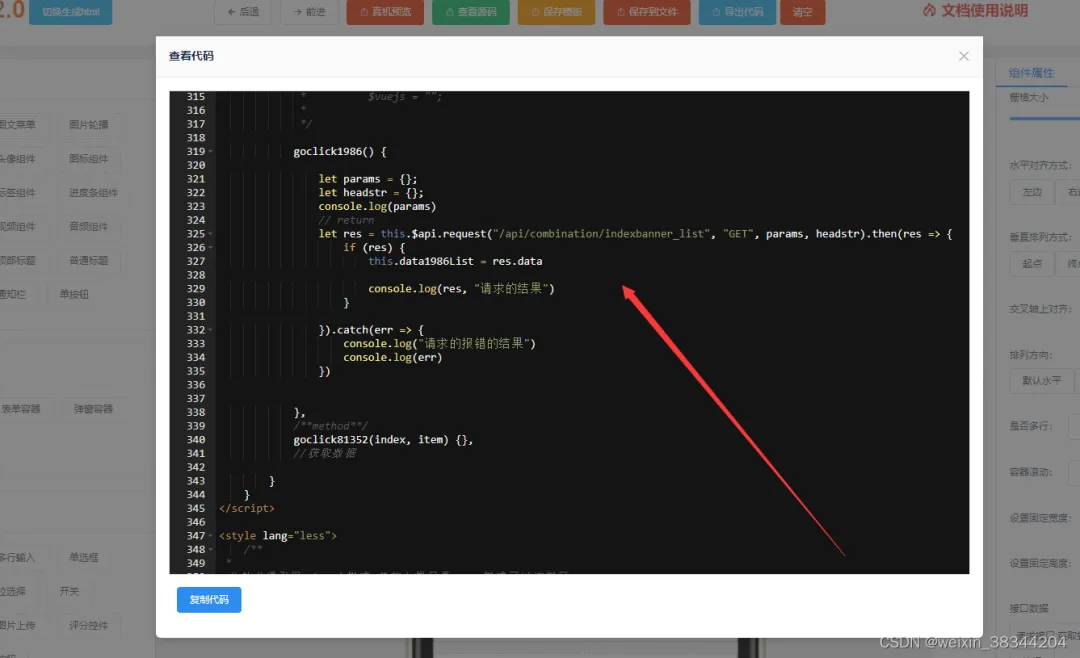Image resolution: width=1080 pixels, height=658 pixels.
Task: Click the console.log(params) code line
Action: point(377,206)
